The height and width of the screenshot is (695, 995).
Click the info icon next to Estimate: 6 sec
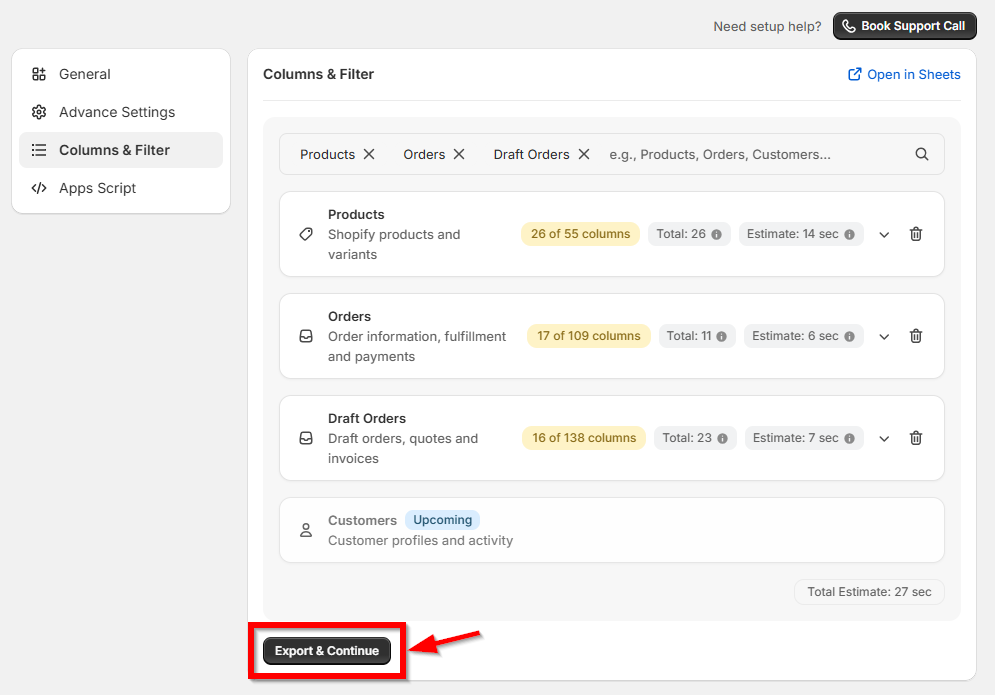(850, 336)
